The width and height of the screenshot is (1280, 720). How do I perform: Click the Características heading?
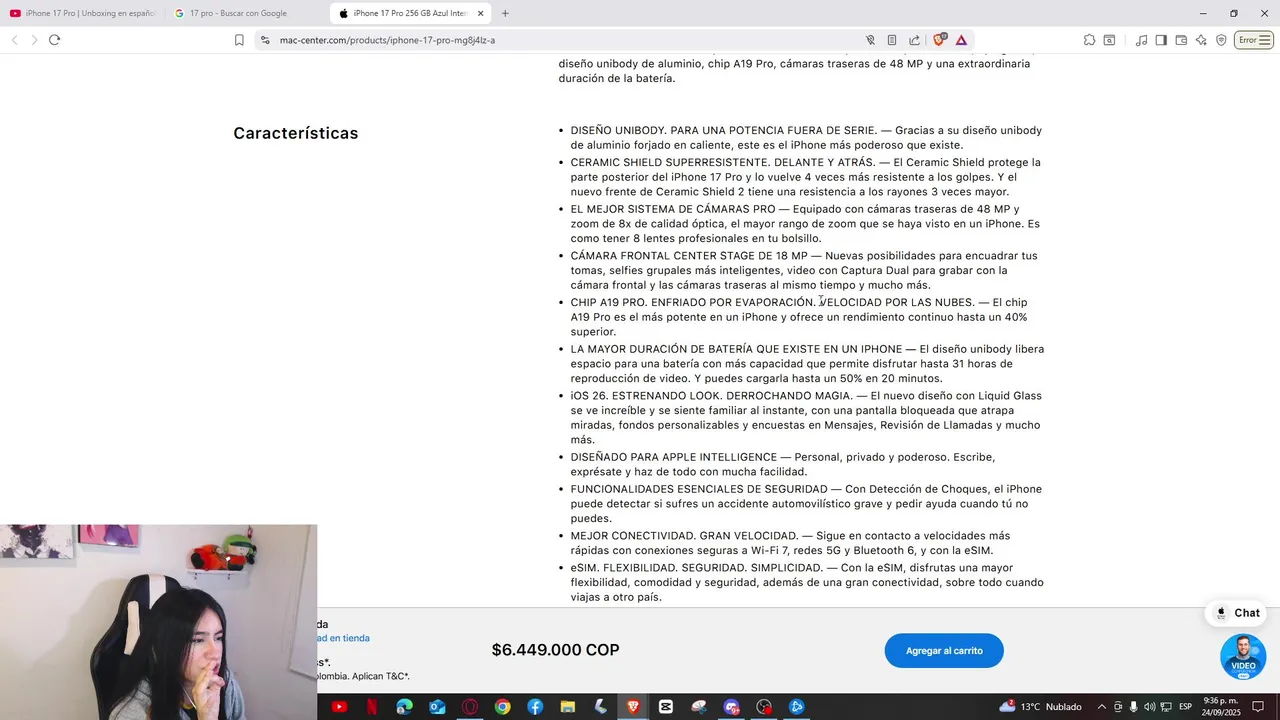296,133
